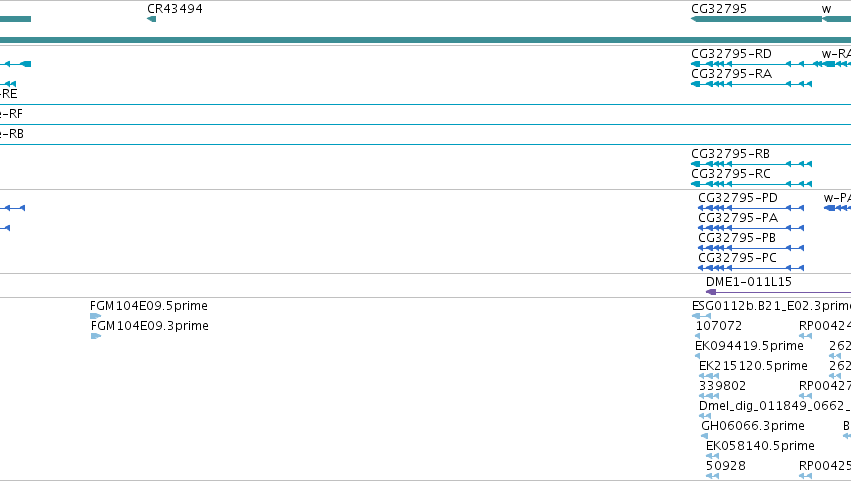Viewport: 851px width, 481px height.
Task: Click the e-RB transcript line
Action: pyautogui.click(x=426, y=144)
